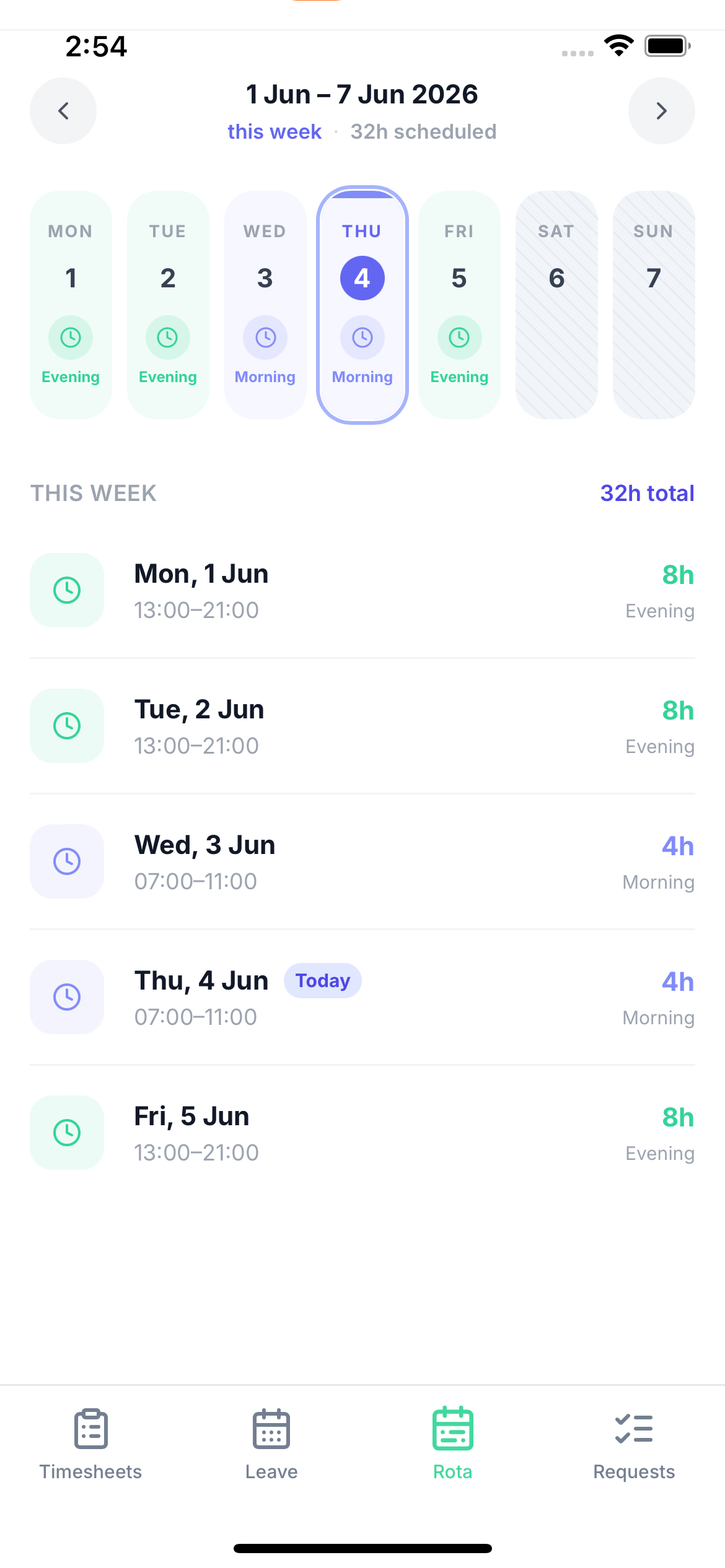Tap the "this week" link
Image resolution: width=725 pixels, height=1568 pixels.
pos(275,131)
